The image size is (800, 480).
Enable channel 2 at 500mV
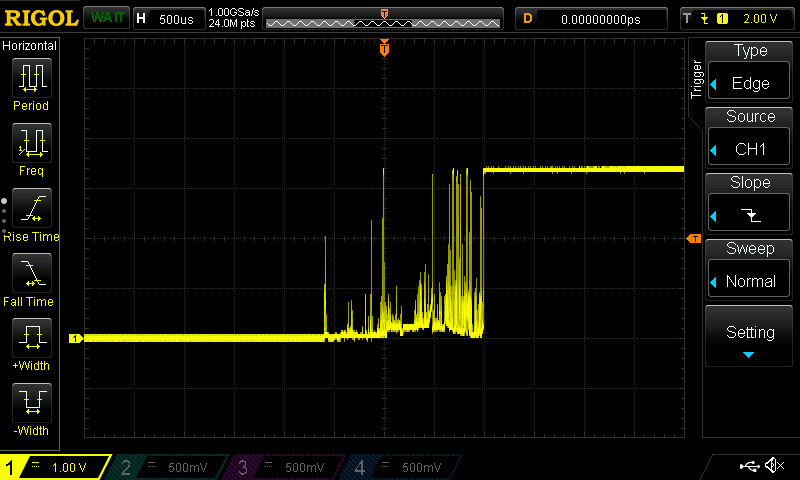(170, 467)
